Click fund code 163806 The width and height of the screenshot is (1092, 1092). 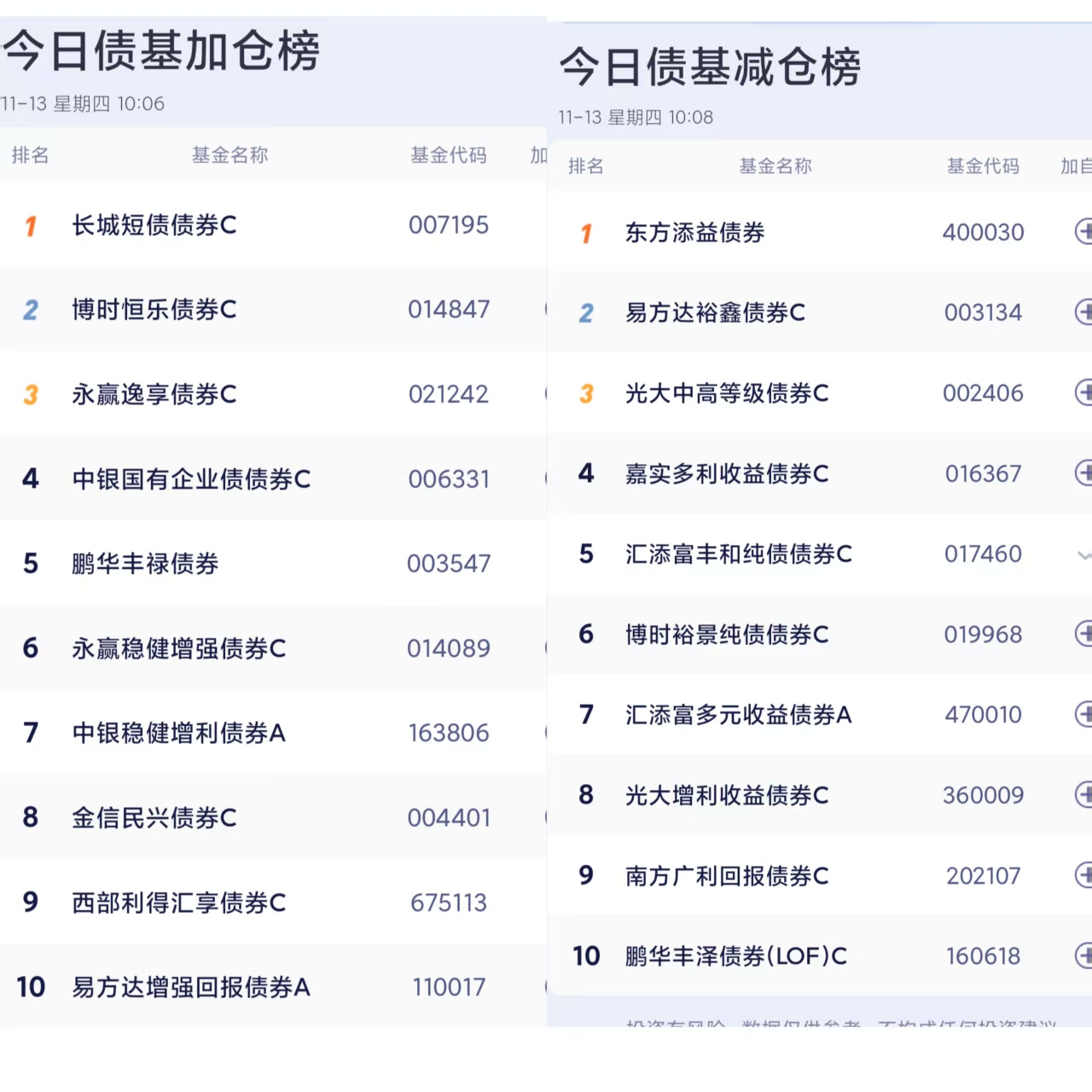point(449,733)
